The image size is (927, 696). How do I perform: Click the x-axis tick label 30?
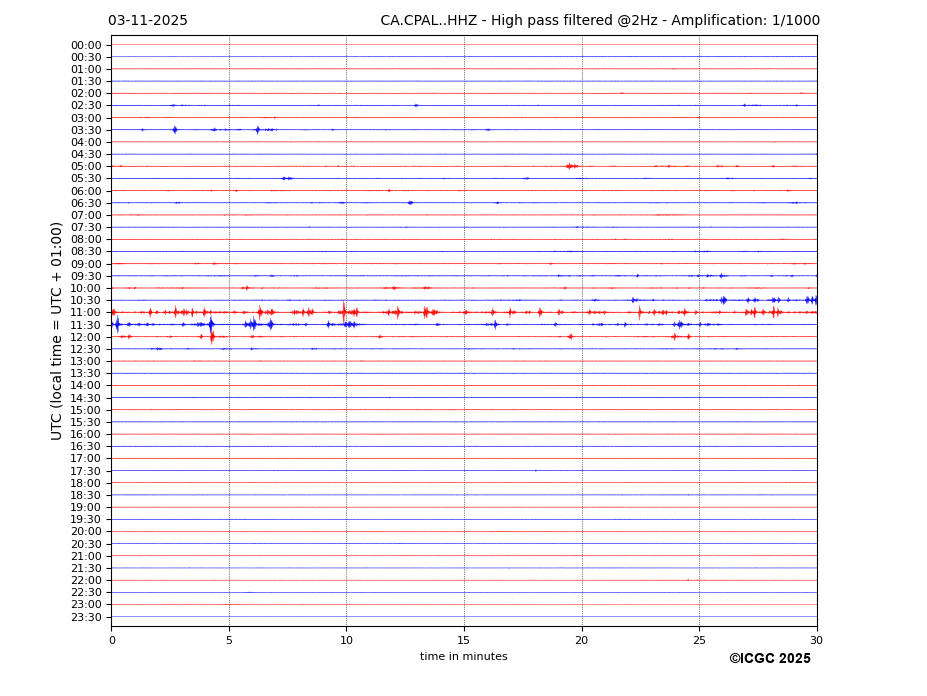point(816,640)
